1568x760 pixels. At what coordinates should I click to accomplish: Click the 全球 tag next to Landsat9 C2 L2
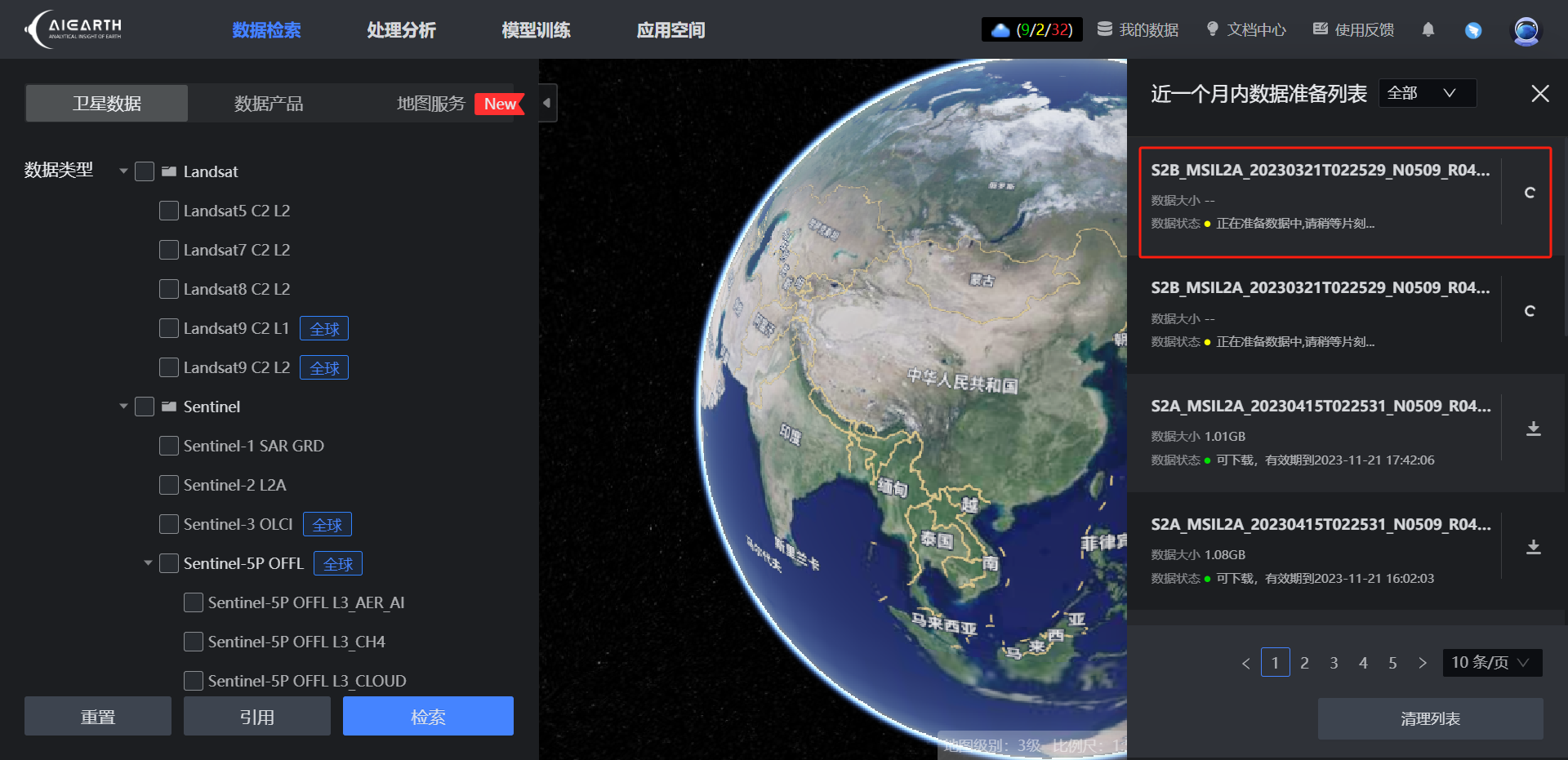tap(324, 367)
